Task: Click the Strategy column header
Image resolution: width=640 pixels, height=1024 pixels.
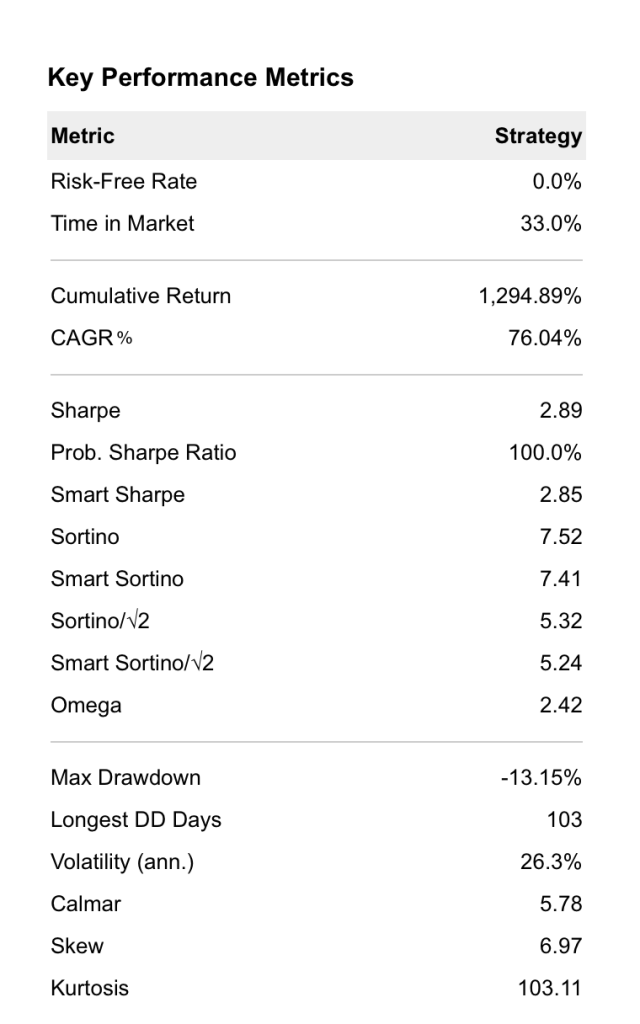Action: 538,136
